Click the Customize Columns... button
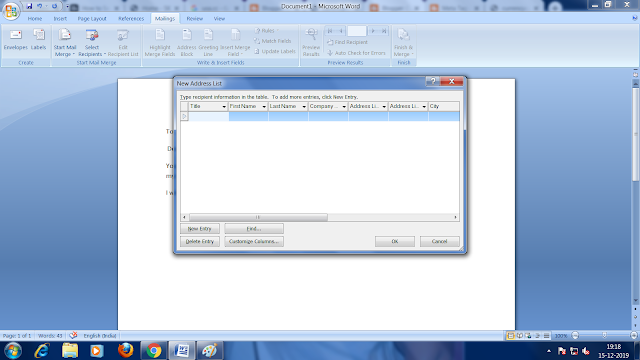 point(253,241)
